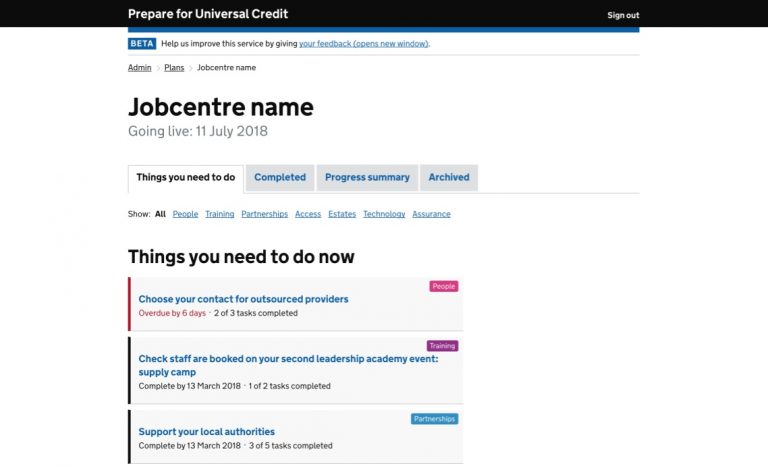Navigate to Plans breadcrumb
768x466 pixels.
[174, 68]
